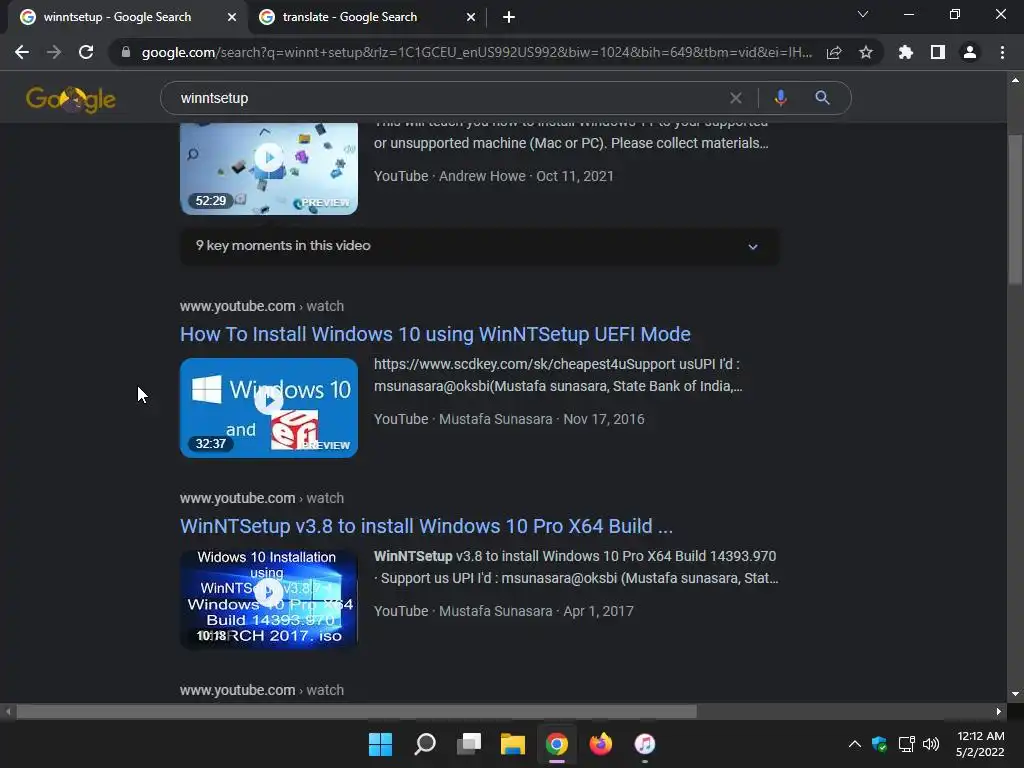
Task: Open the share this page icon
Action: [834, 52]
